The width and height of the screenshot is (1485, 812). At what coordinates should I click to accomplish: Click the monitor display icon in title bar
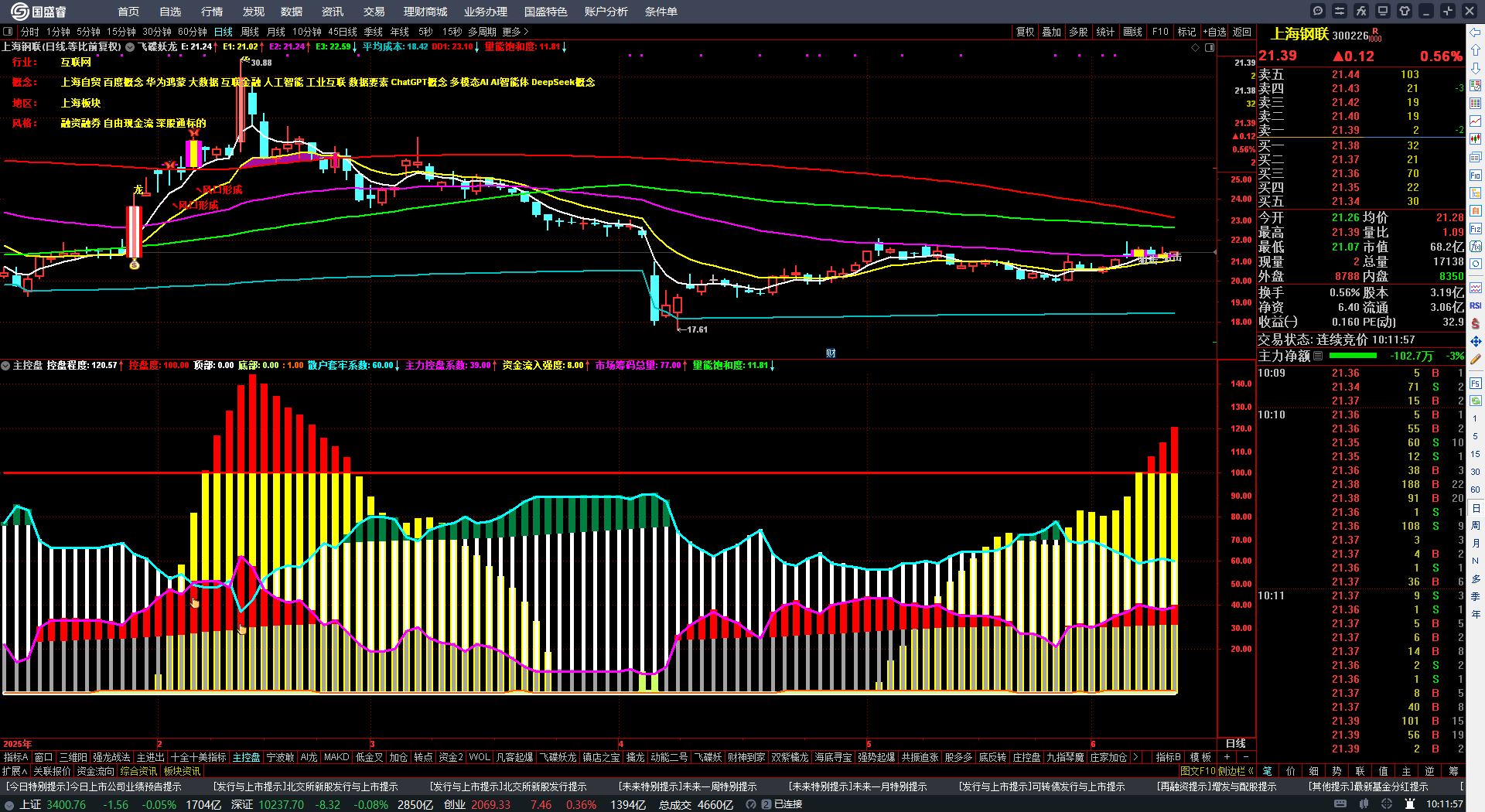1383,11
